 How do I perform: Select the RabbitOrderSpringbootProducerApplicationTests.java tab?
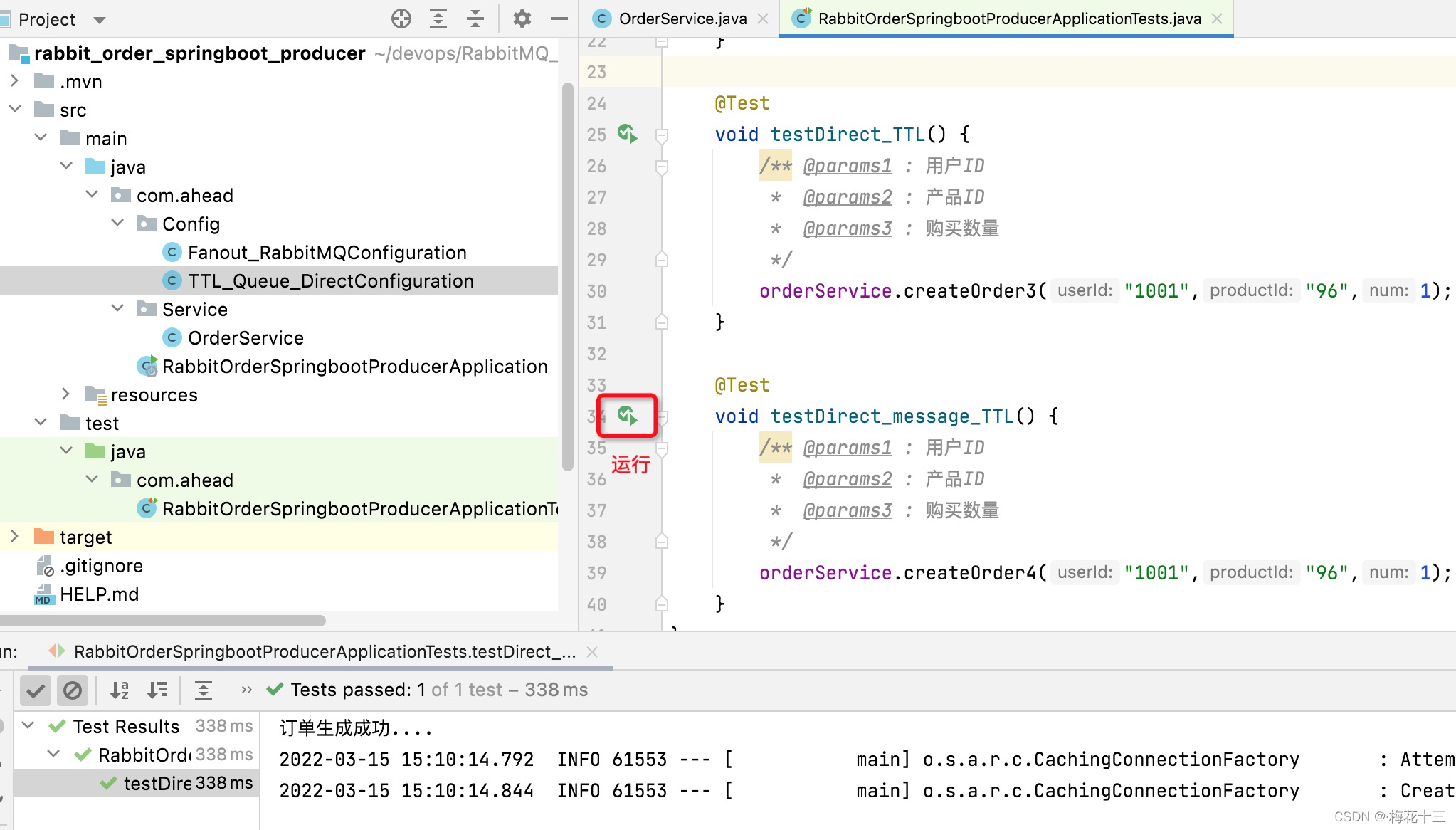tap(1008, 19)
